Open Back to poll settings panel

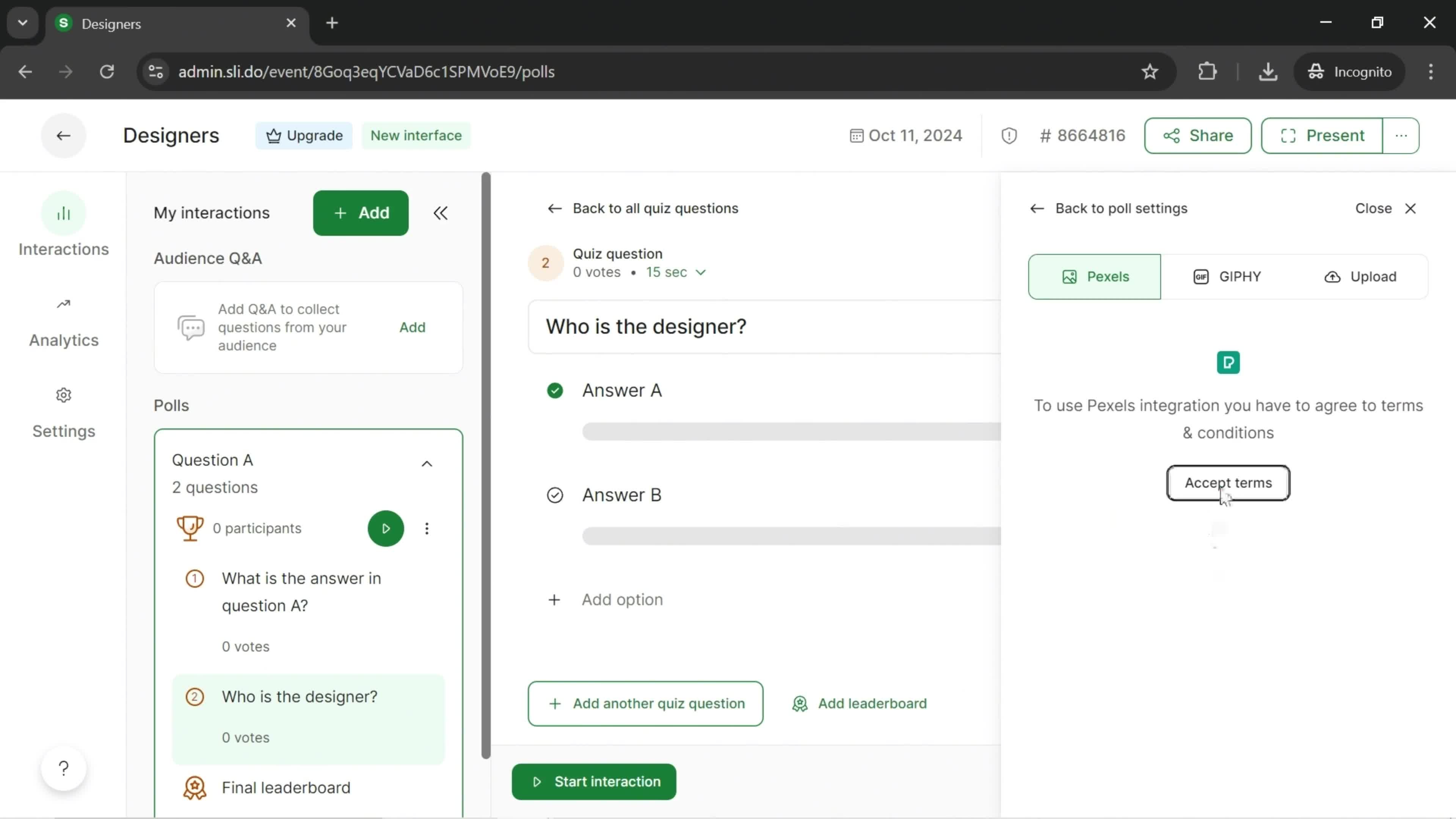pos(1109,208)
